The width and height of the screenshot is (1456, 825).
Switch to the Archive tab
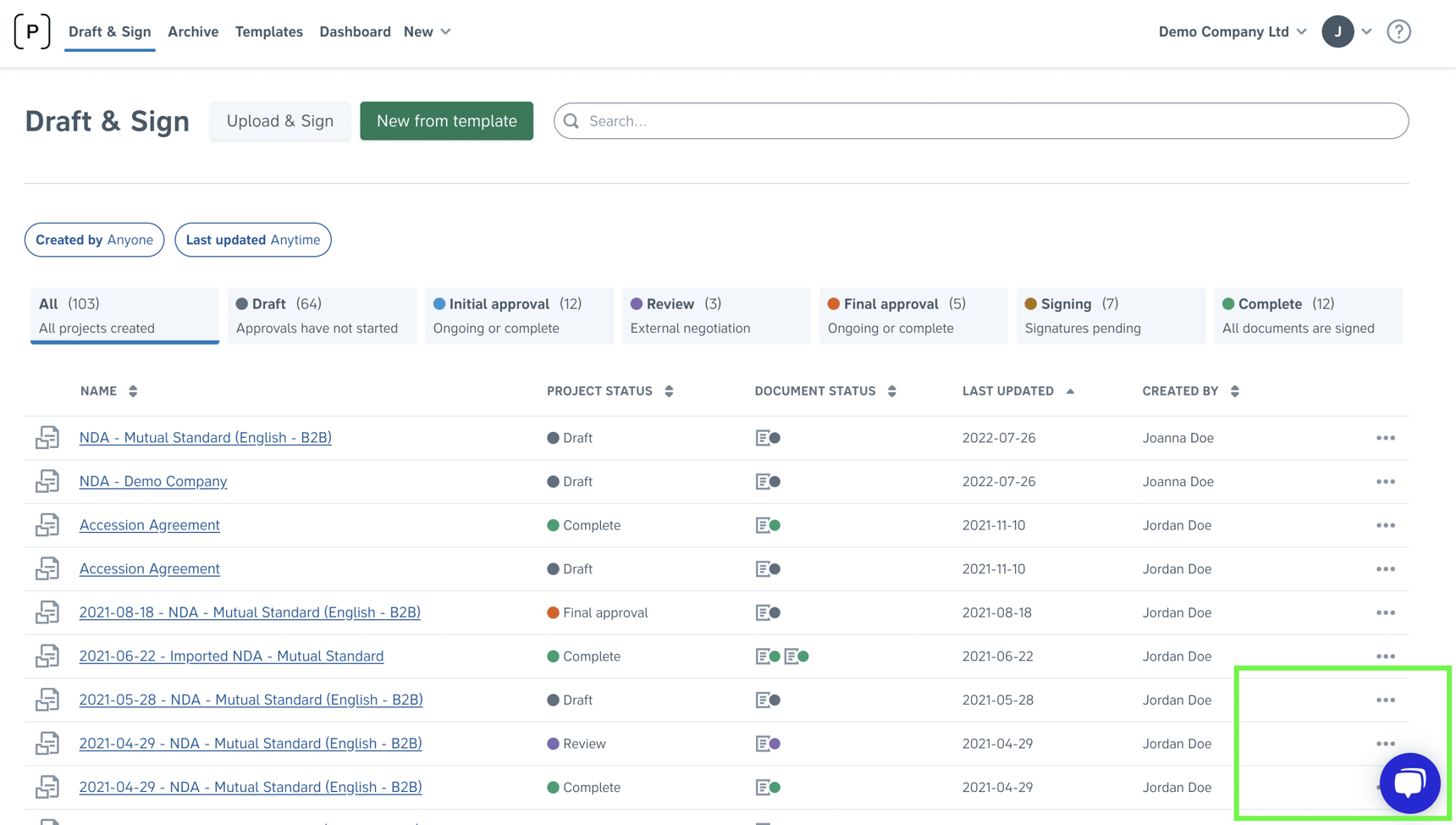click(193, 31)
